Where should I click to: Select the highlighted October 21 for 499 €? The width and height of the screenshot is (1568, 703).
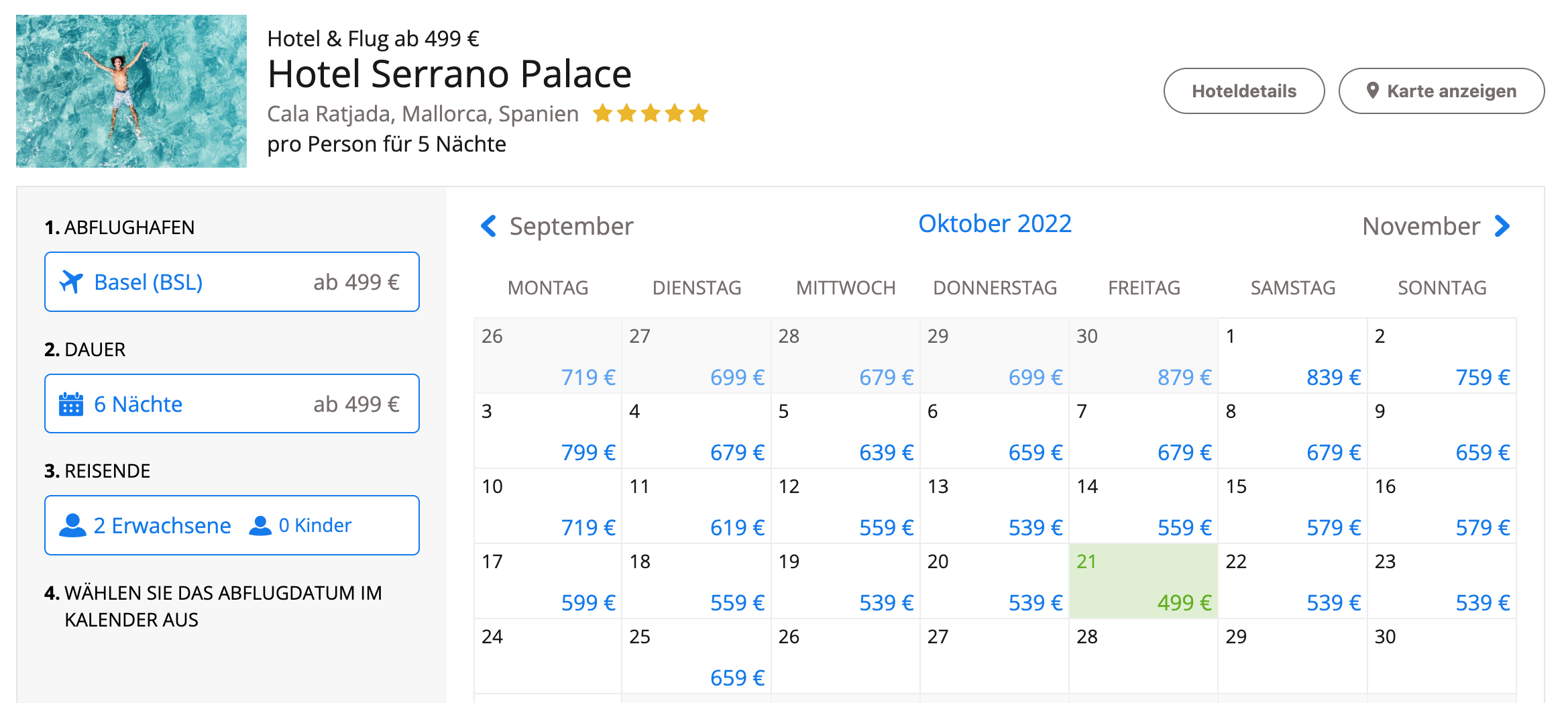[1143, 582]
